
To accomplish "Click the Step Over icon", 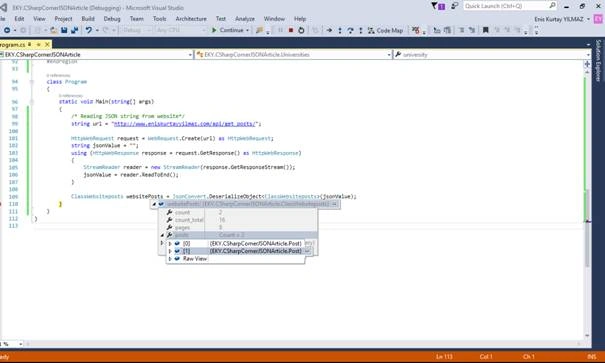I will tap(350, 30).
